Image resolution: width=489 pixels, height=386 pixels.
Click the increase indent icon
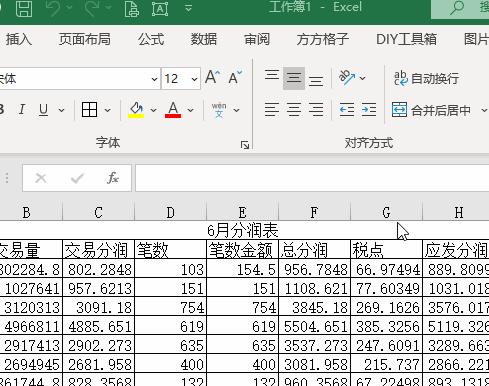pyautogui.click(x=369, y=110)
